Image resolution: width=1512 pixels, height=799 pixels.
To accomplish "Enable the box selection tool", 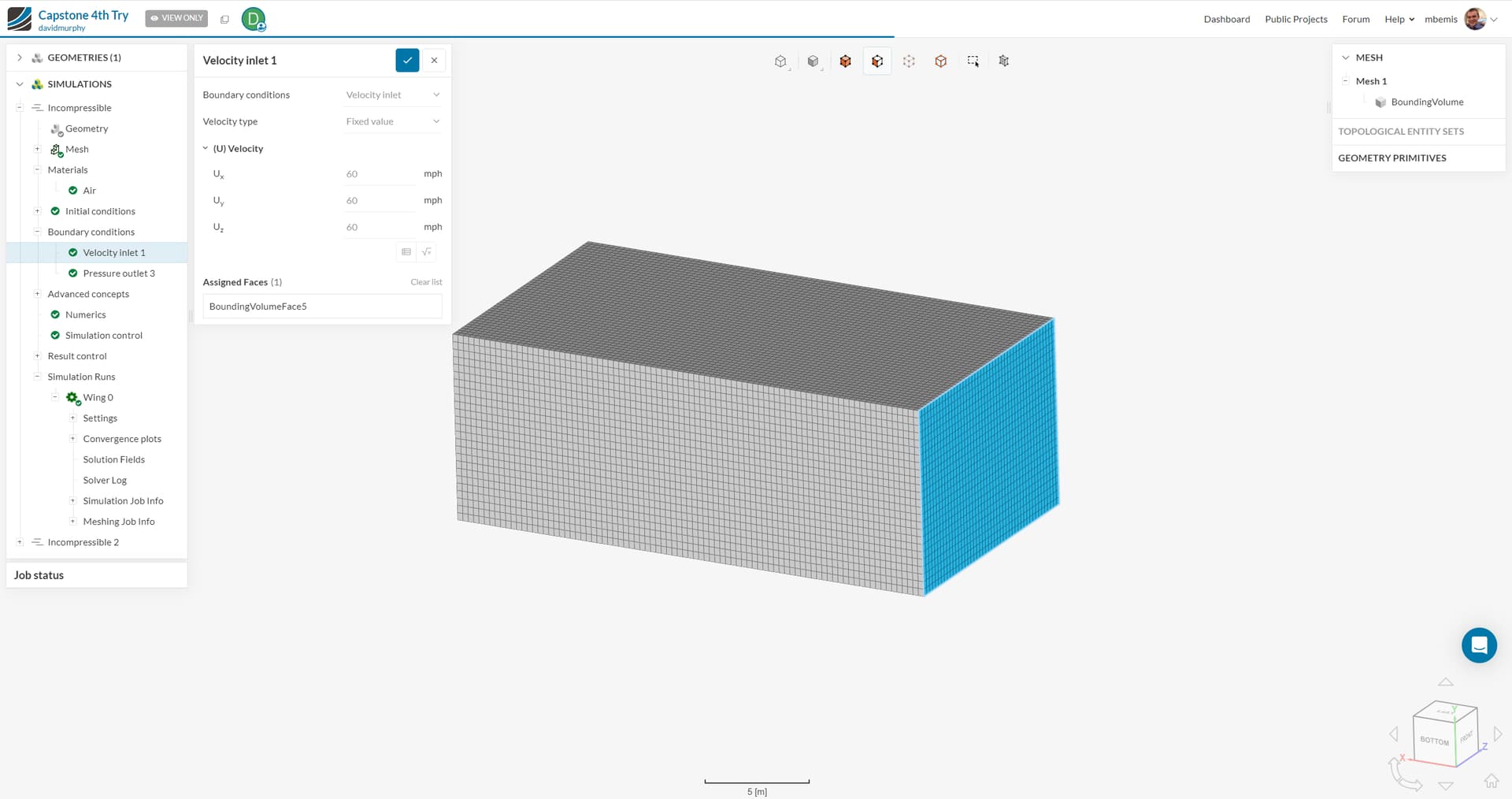I will pos(973,61).
